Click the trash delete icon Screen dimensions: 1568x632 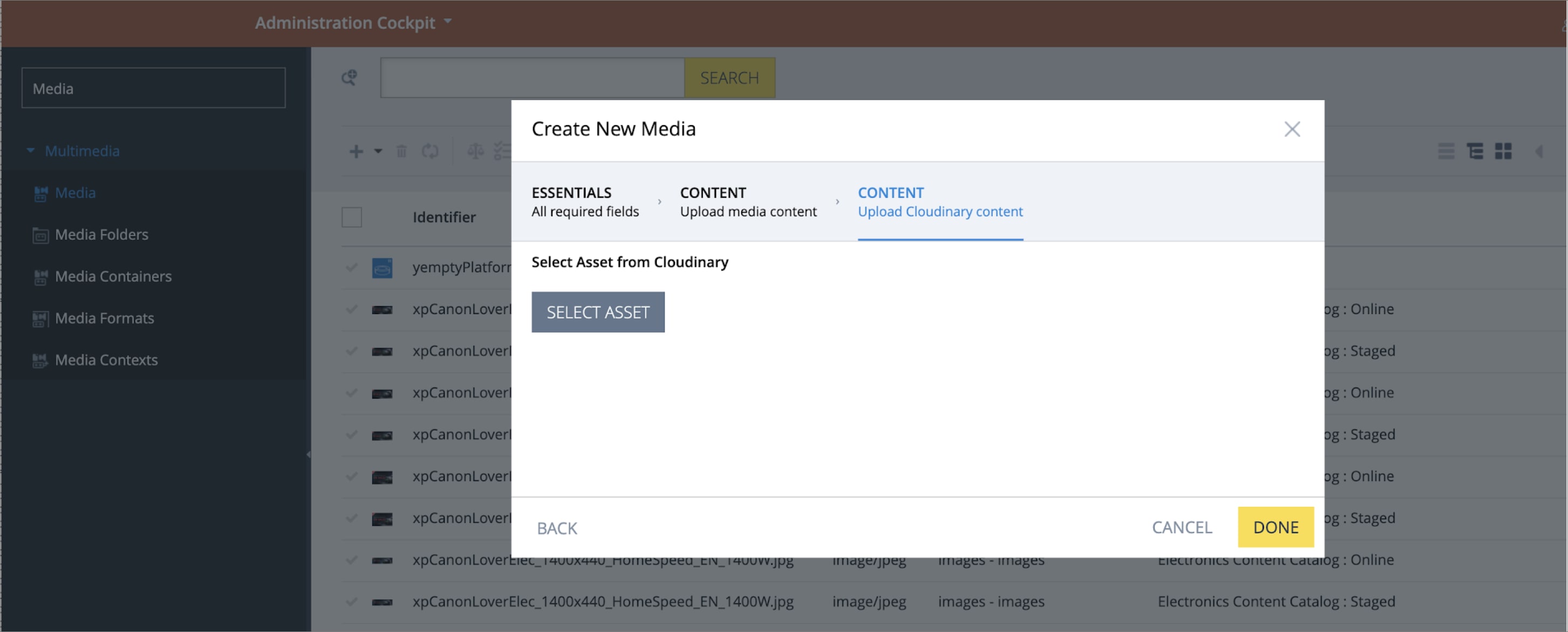click(401, 151)
